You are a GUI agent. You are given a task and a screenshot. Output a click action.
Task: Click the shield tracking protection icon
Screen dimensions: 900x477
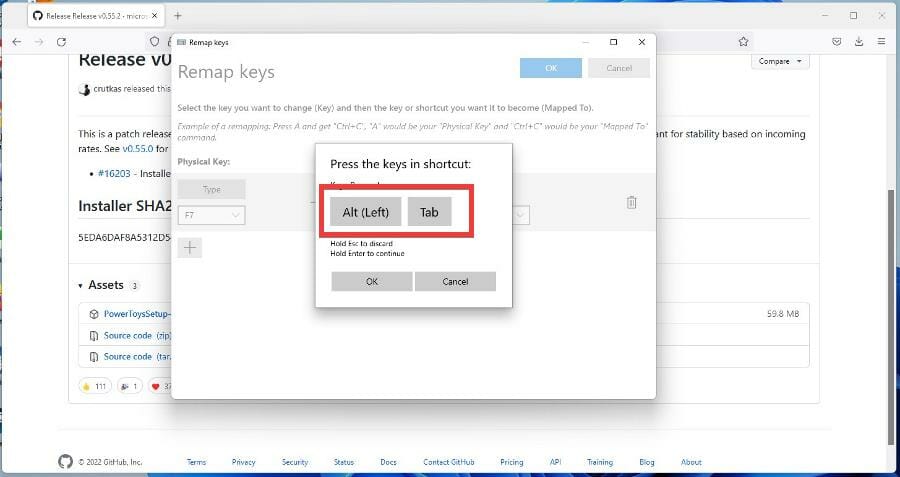tap(154, 41)
